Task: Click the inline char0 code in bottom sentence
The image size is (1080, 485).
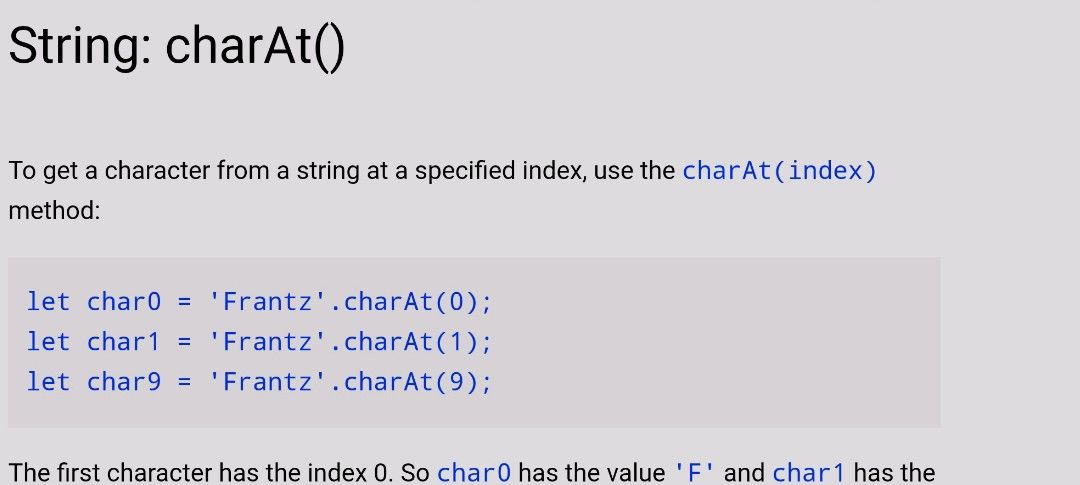Action: point(475,473)
